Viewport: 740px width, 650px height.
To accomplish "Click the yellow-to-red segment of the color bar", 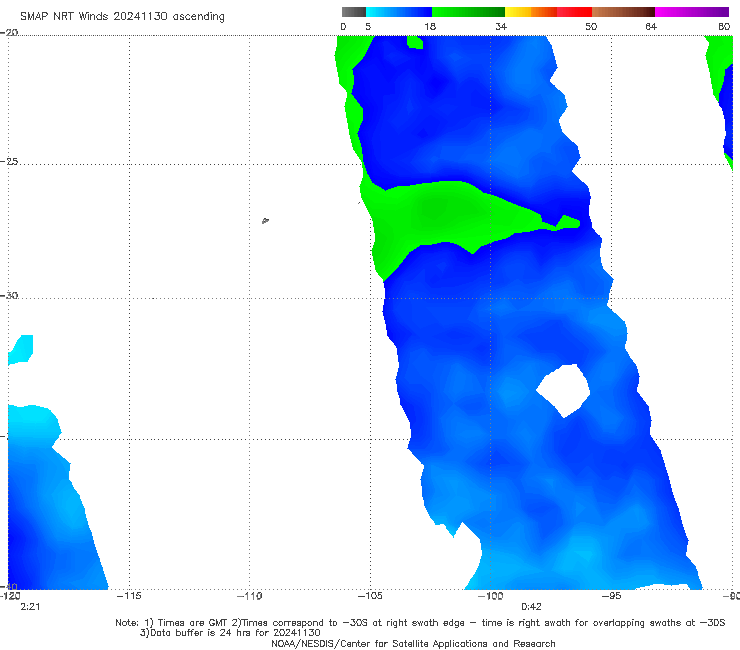I will click(x=548, y=12).
